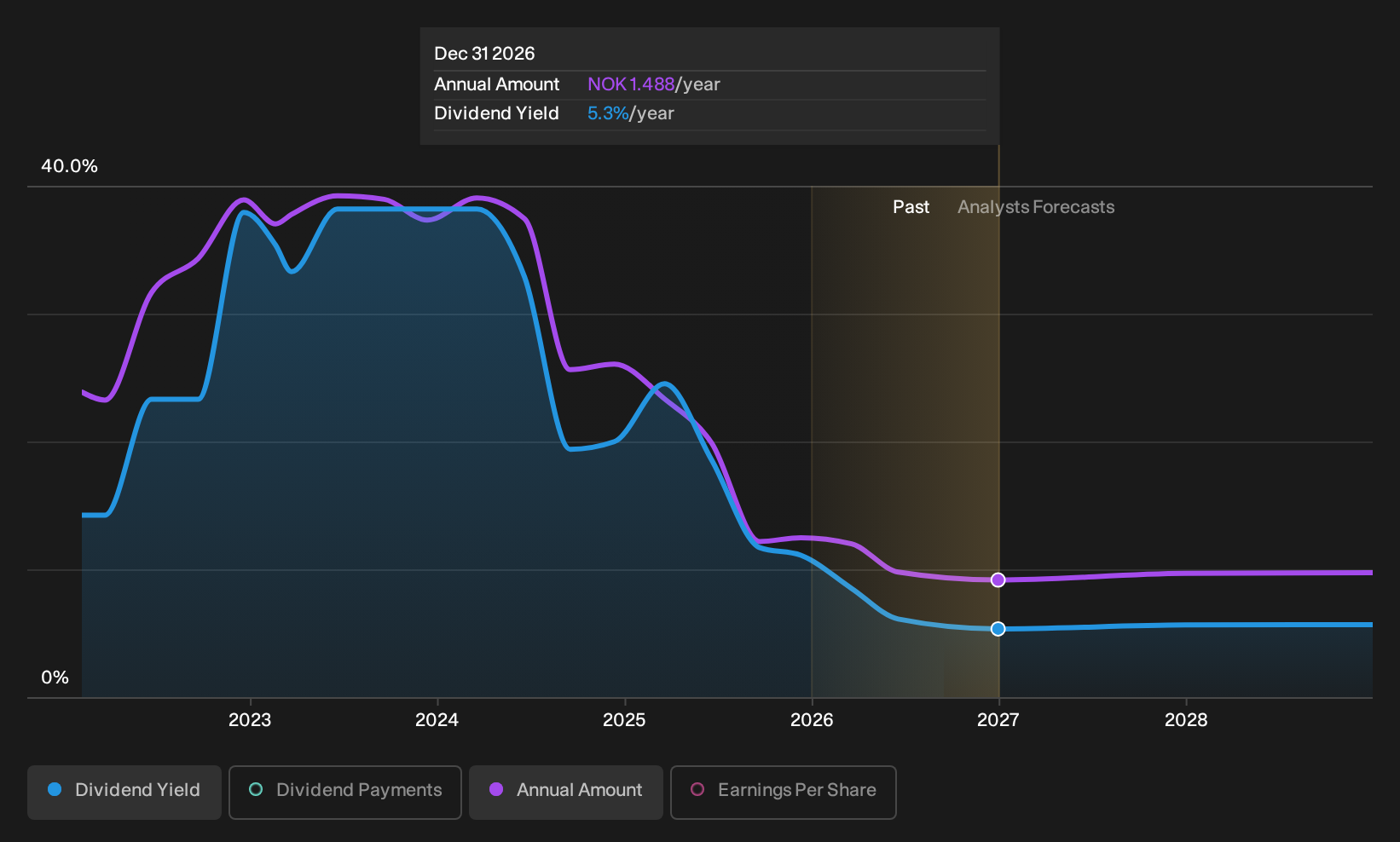The image size is (1400, 842).
Task: Click the 2026 x-axis label
Action: click(812, 720)
